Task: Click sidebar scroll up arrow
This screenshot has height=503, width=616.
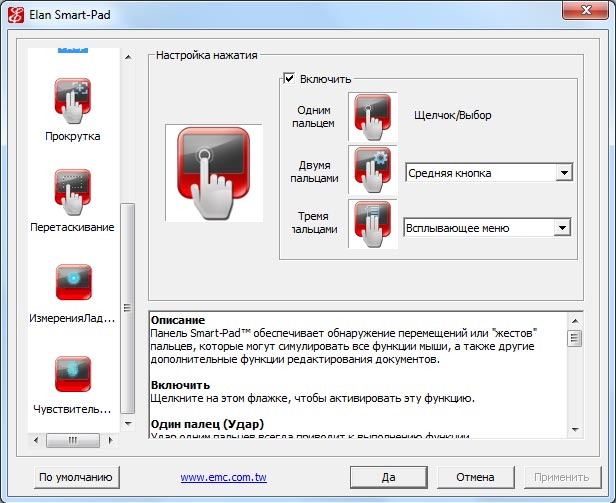Action: pyautogui.click(x=128, y=57)
